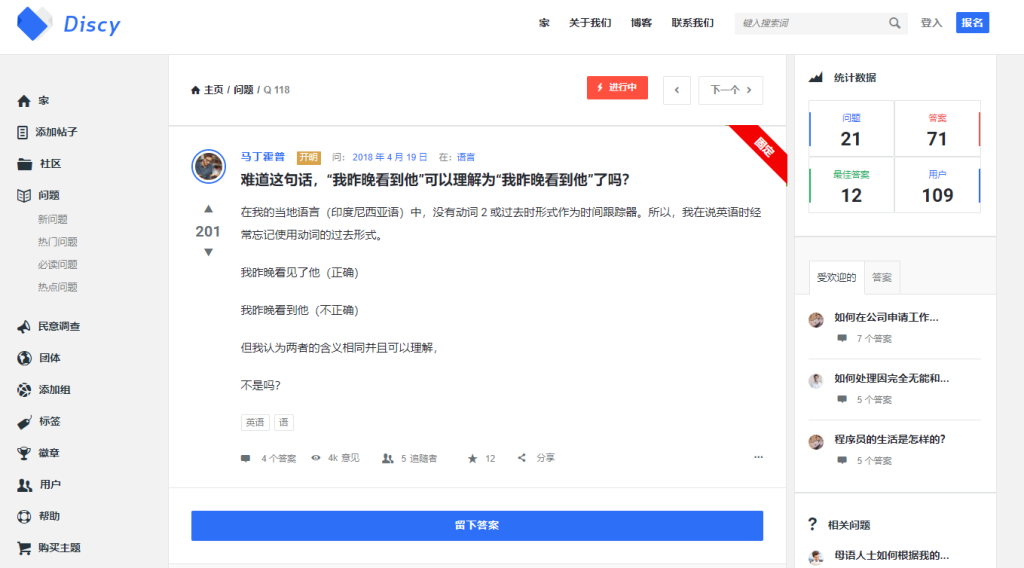Click the upvote arrow above 201
Viewport: 1024px width, 568px height.
tap(208, 210)
